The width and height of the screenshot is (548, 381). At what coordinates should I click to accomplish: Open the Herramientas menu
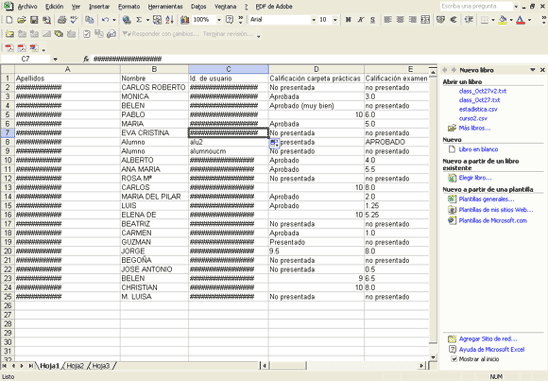pyautogui.click(x=165, y=7)
